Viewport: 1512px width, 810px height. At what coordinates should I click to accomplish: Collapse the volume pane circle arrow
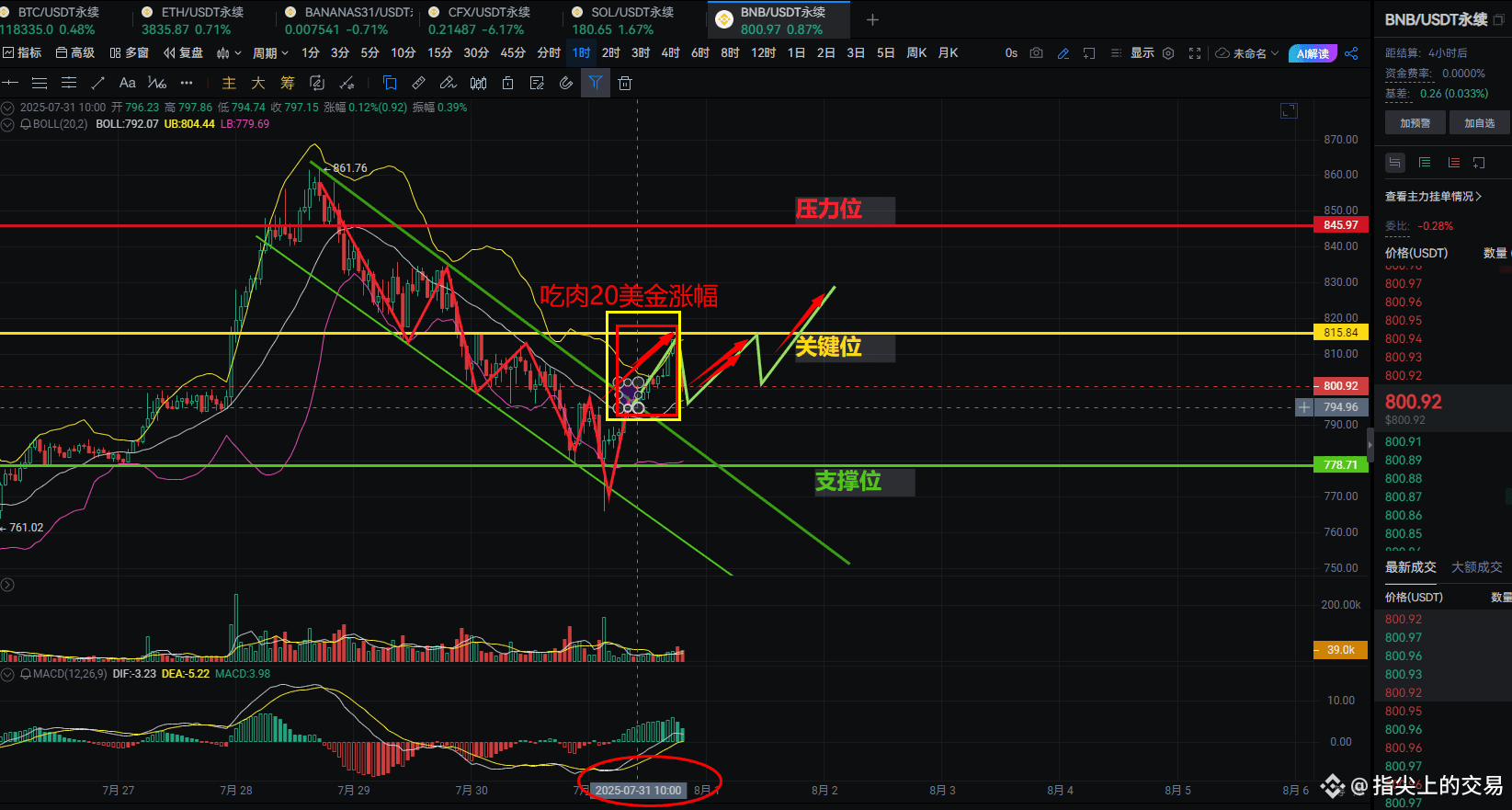tap(7, 585)
